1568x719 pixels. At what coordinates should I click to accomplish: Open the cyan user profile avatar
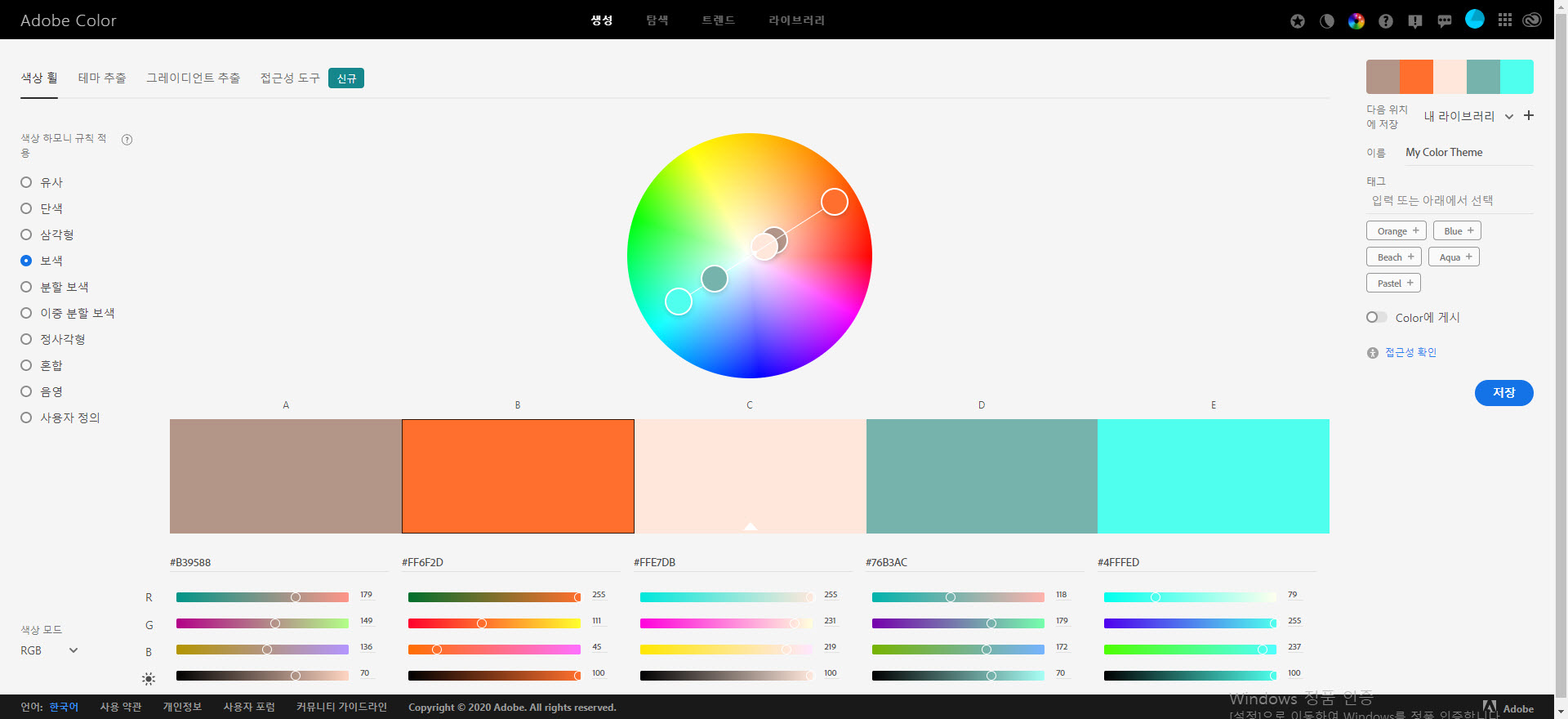[1474, 19]
